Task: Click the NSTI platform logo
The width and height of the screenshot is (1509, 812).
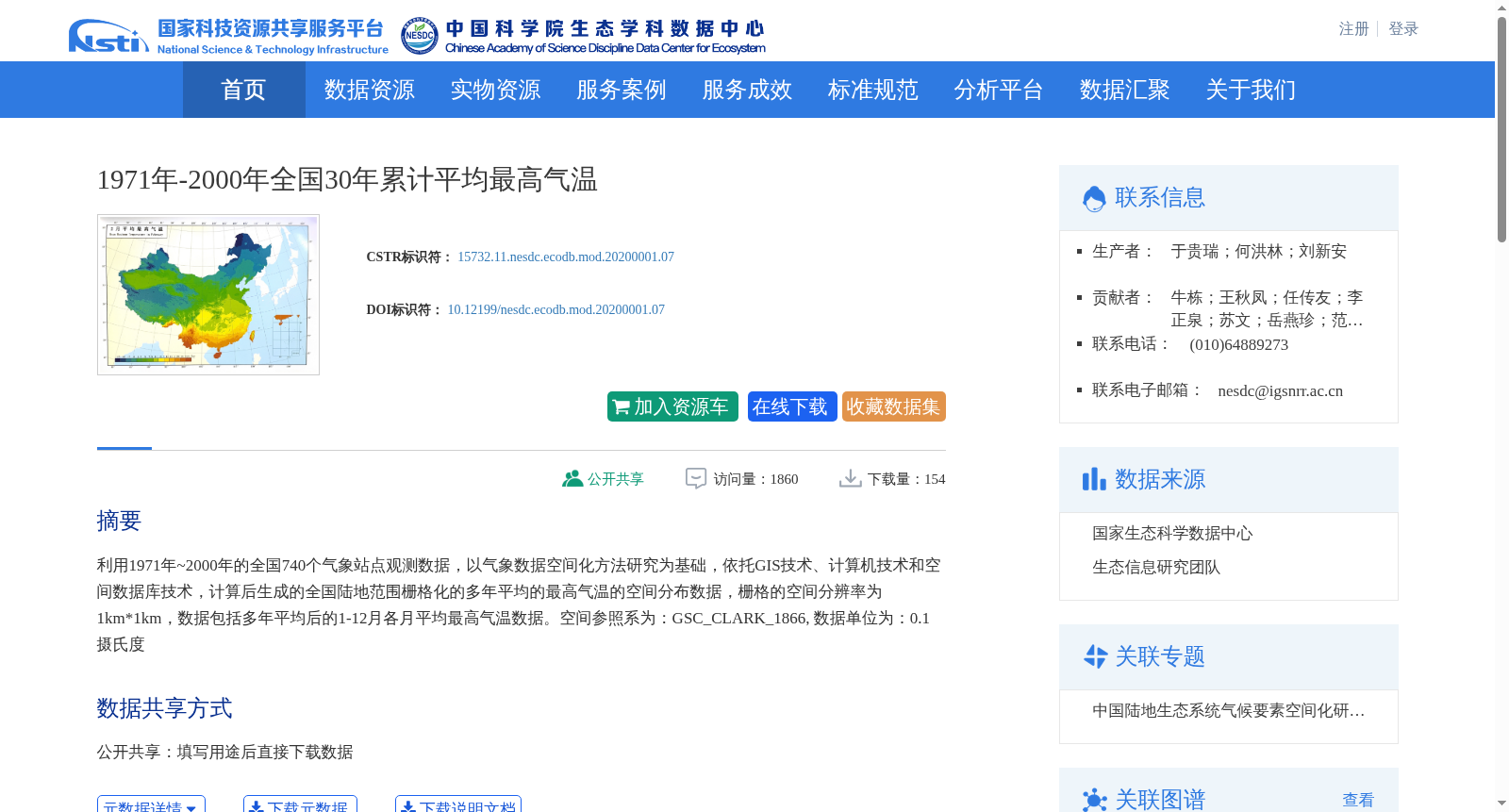Action: point(228,36)
